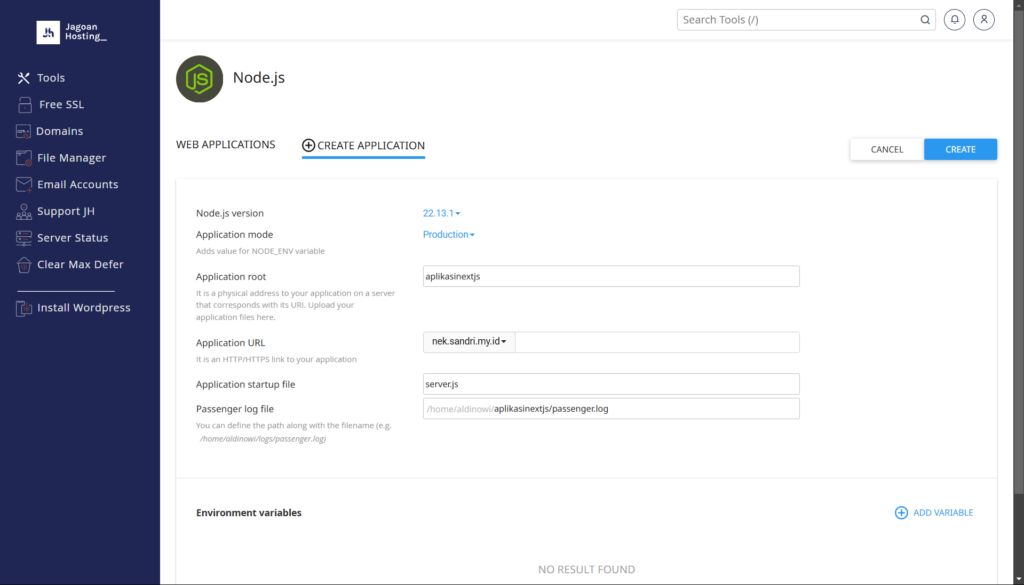Screen dimensions: 1024x585
Task: Open the Email Accounts sidebar icon
Action: coord(24,185)
